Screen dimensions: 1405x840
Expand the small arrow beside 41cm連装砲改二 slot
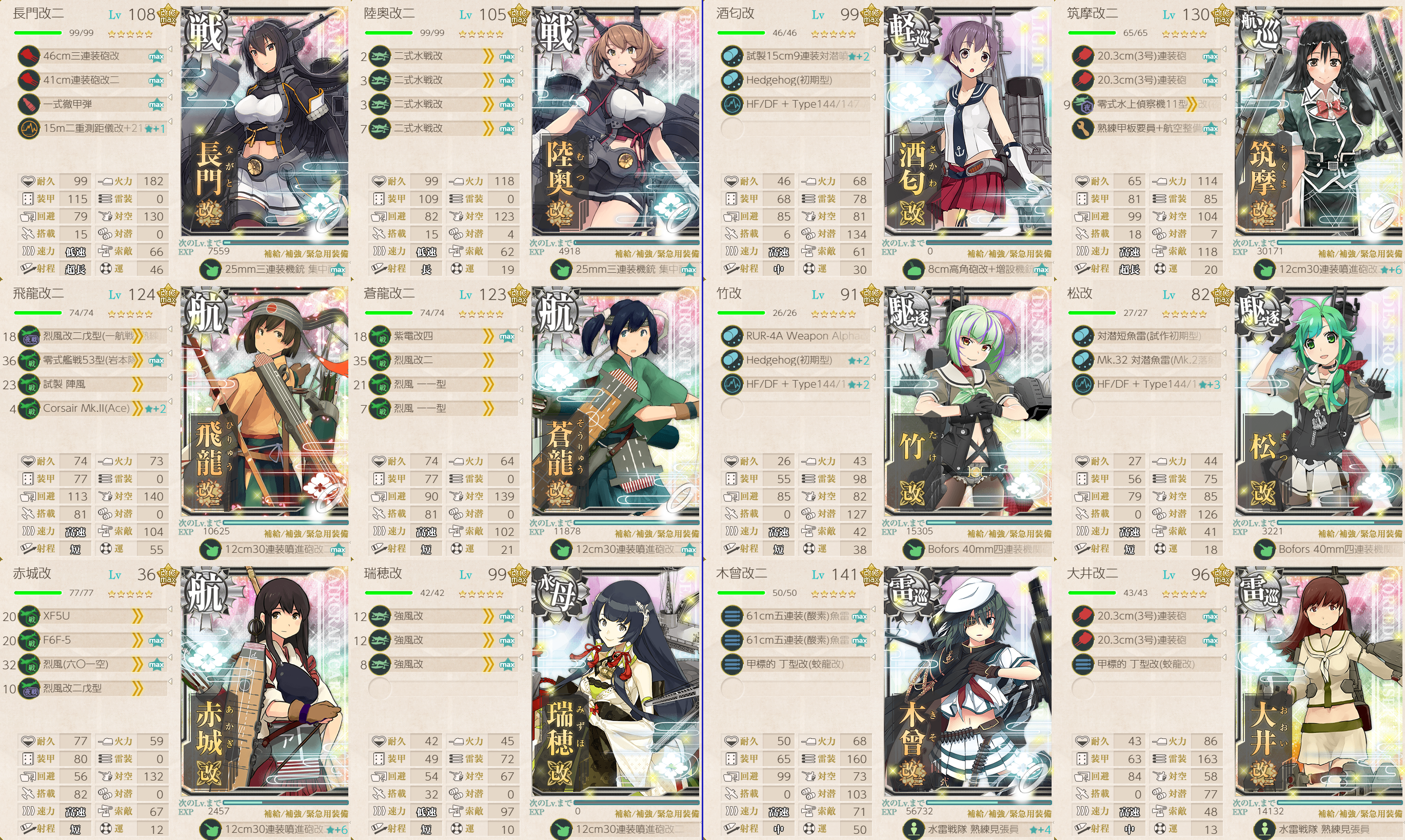coord(170,73)
